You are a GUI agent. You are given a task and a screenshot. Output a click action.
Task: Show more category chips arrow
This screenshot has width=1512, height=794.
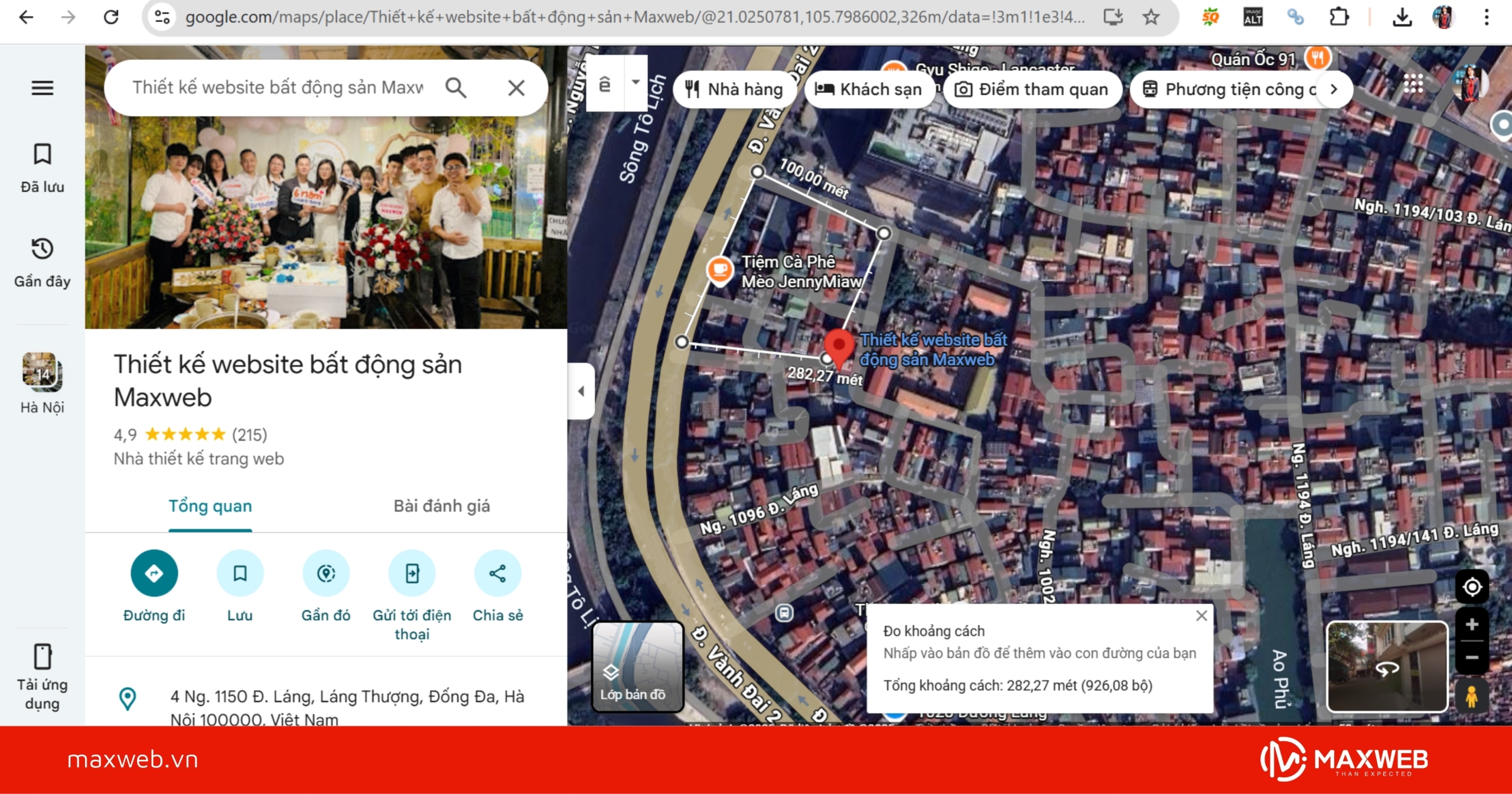tap(1334, 89)
